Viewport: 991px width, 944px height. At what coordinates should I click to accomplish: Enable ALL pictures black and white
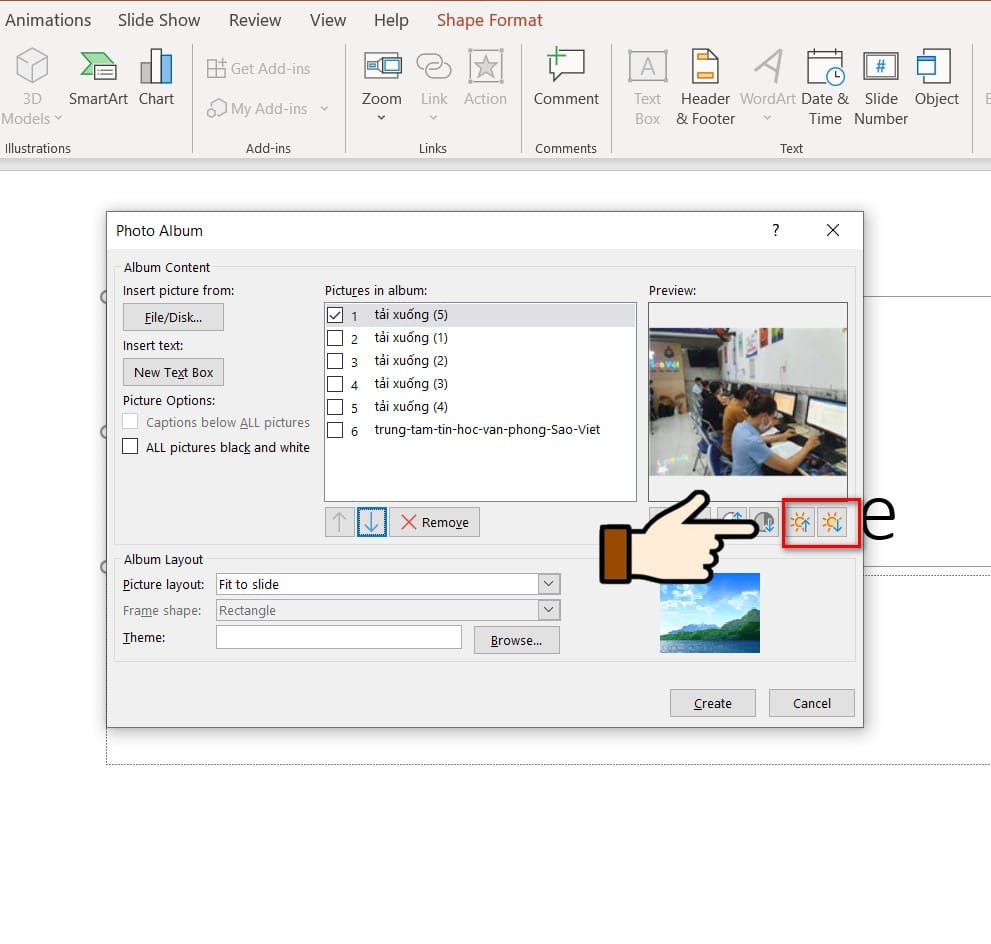point(130,447)
